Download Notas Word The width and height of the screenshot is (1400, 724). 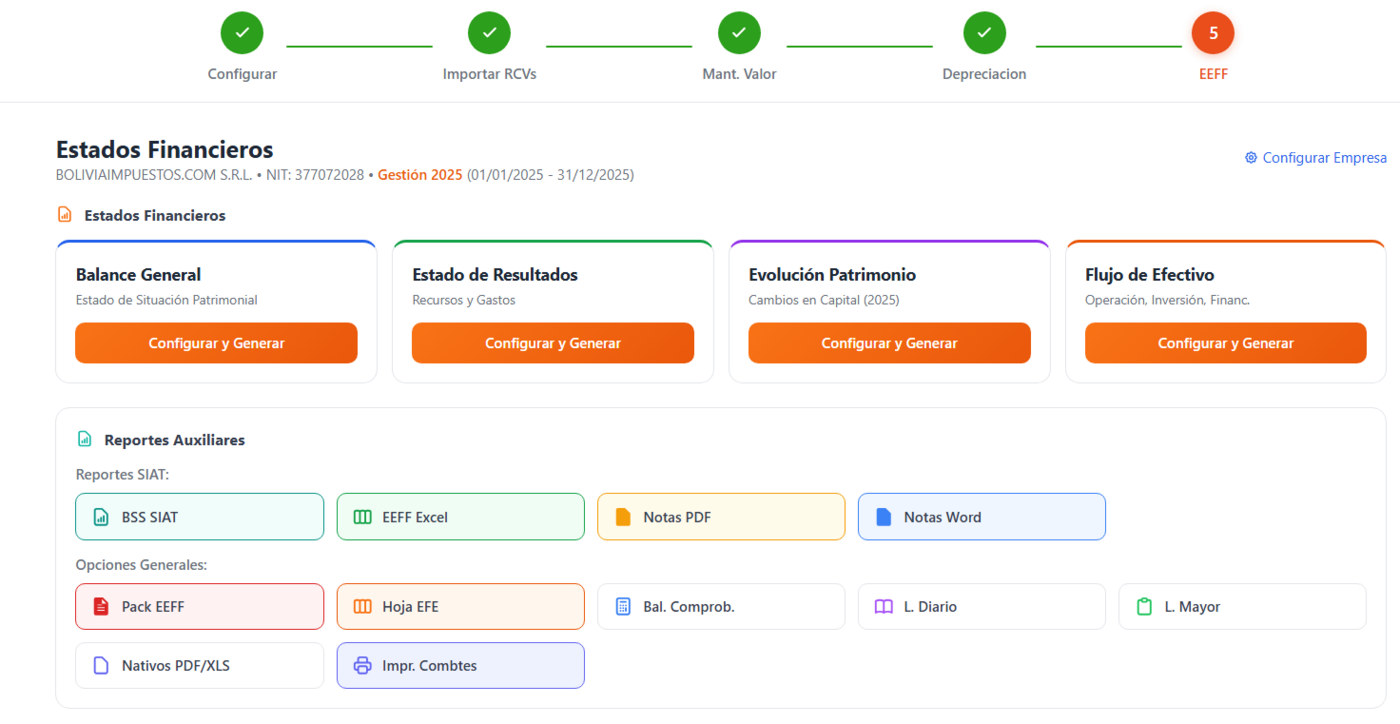[982, 517]
